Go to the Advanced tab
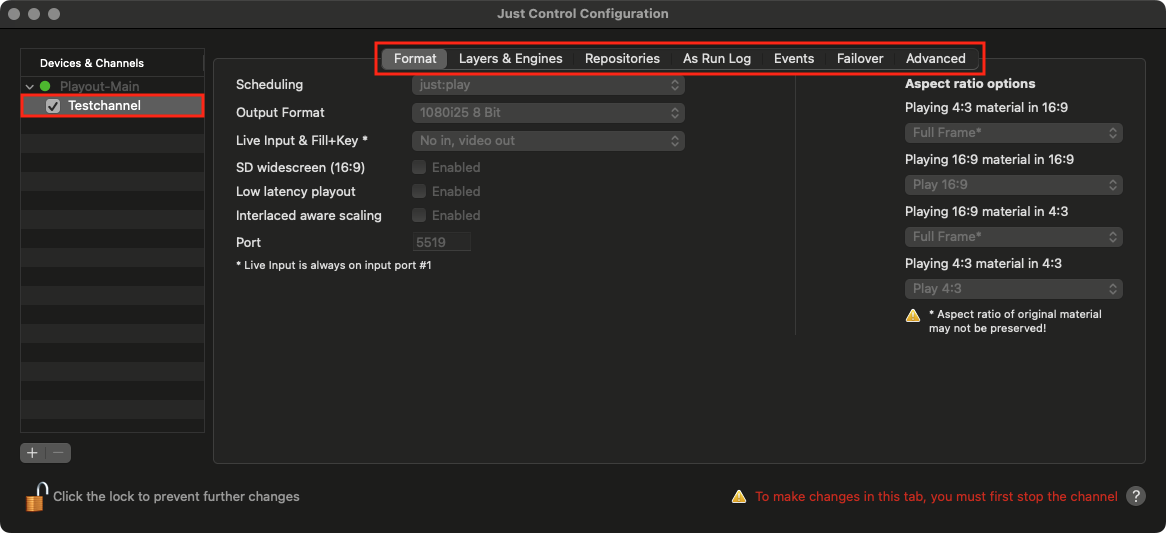Image resolution: width=1166 pixels, height=533 pixels. click(935, 59)
